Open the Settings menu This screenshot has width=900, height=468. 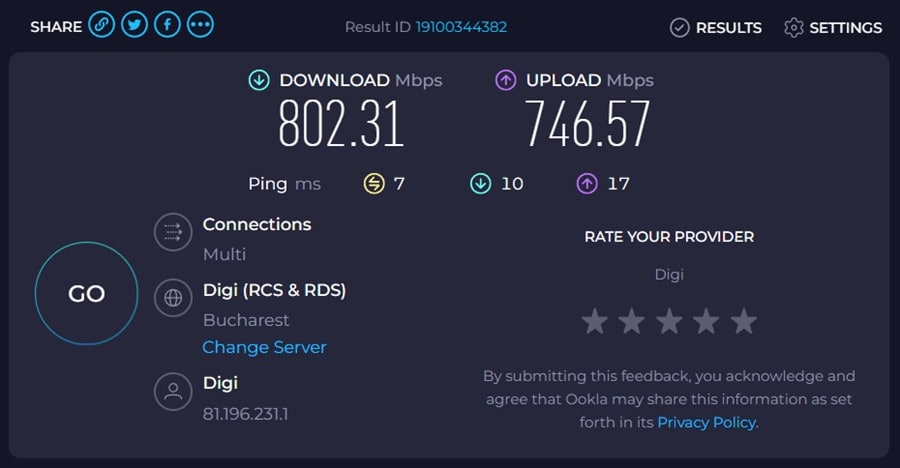(x=833, y=28)
